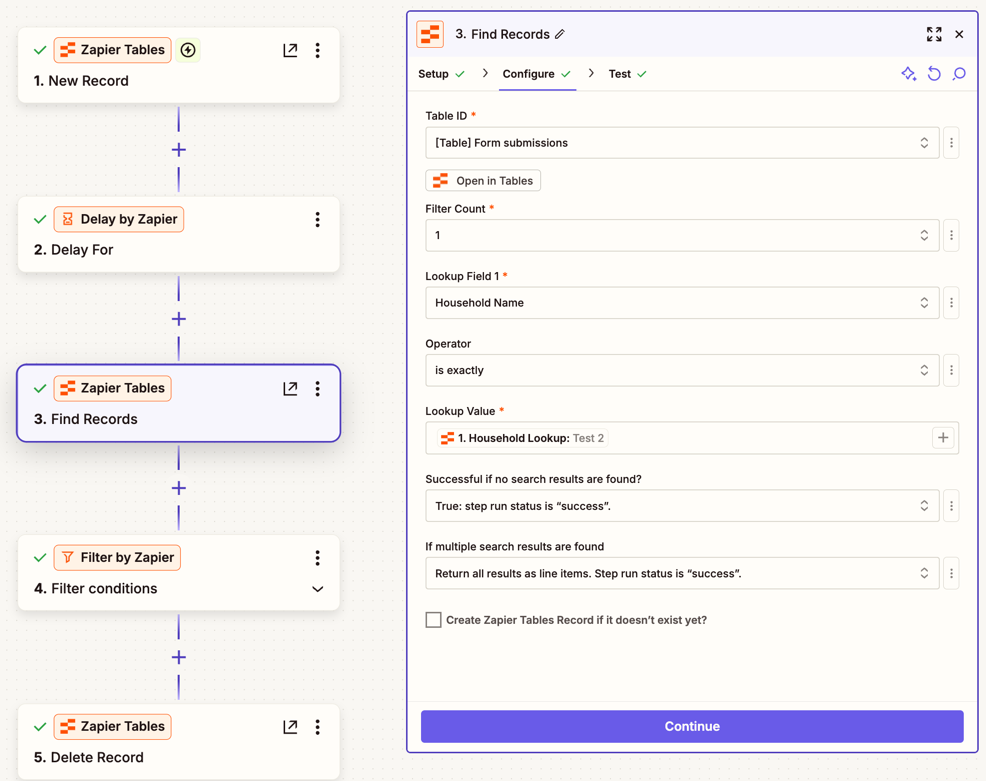Open Filter Count field options menu
Viewport: 986px width, 781px height.
click(951, 235)
